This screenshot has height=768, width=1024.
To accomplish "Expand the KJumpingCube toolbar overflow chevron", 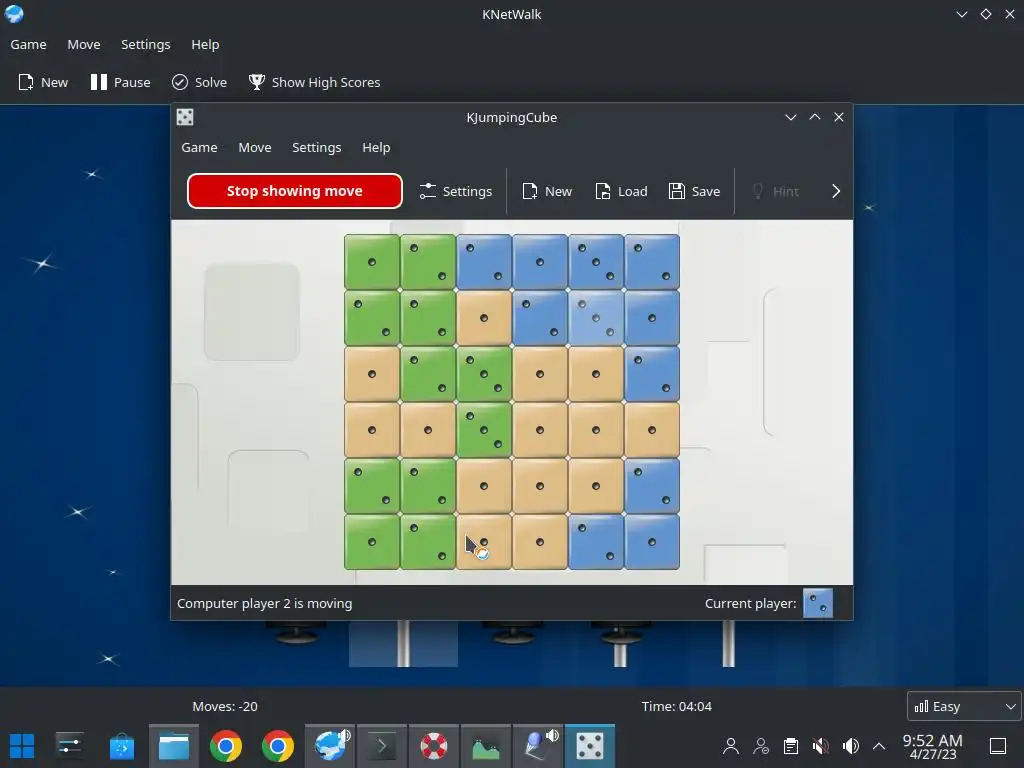I will point(836,191).
